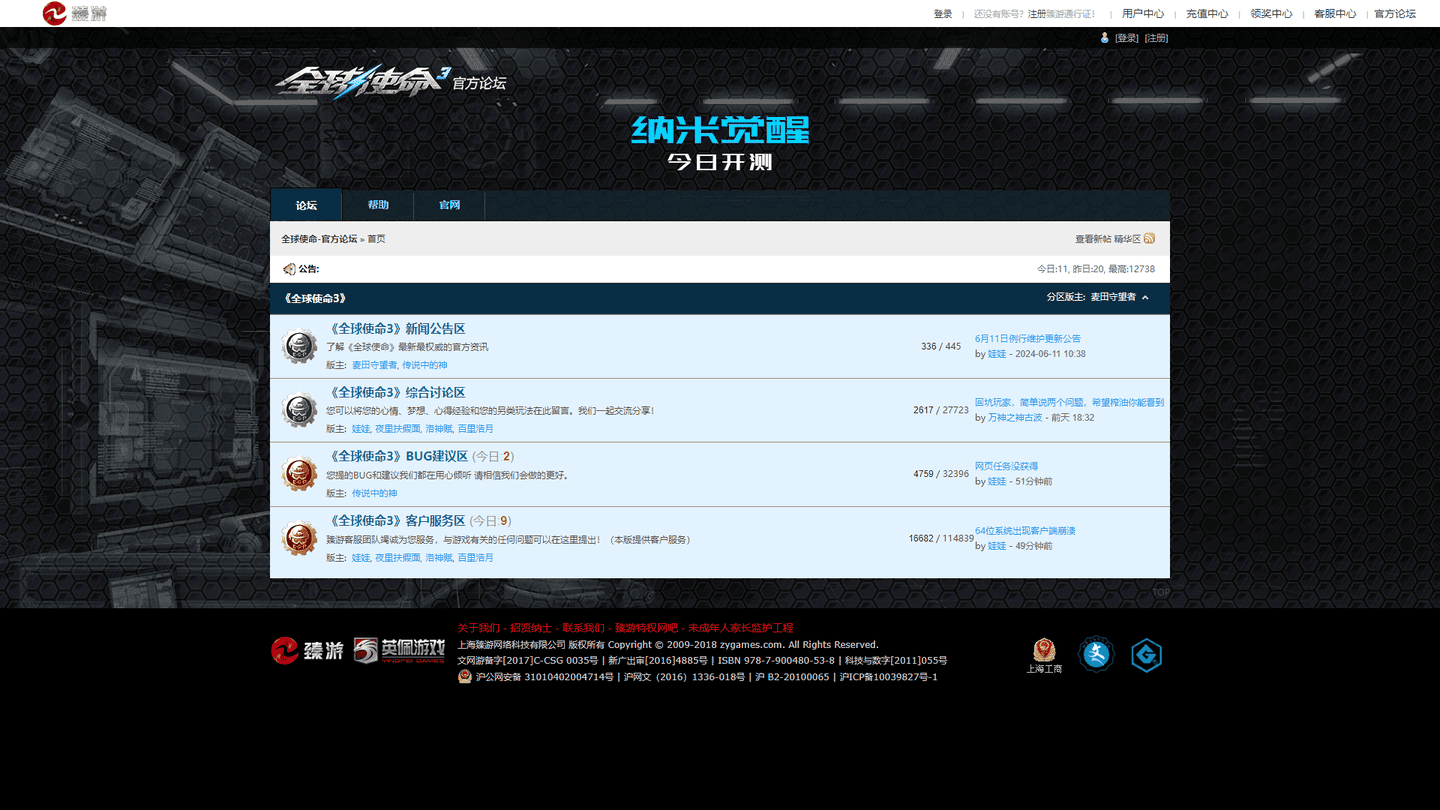
Task: Click moderator 百里浩月 in 客户服务区 row
Action: [475, 558]
